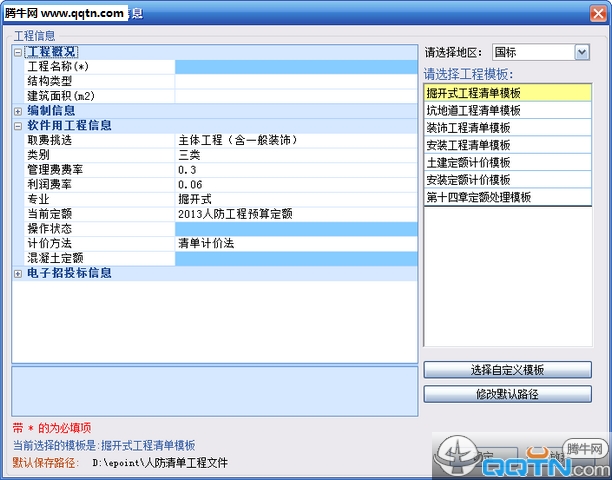Click the 管理费费率 value 0.3
The image size is (612, 480).
tap(296, 170)
